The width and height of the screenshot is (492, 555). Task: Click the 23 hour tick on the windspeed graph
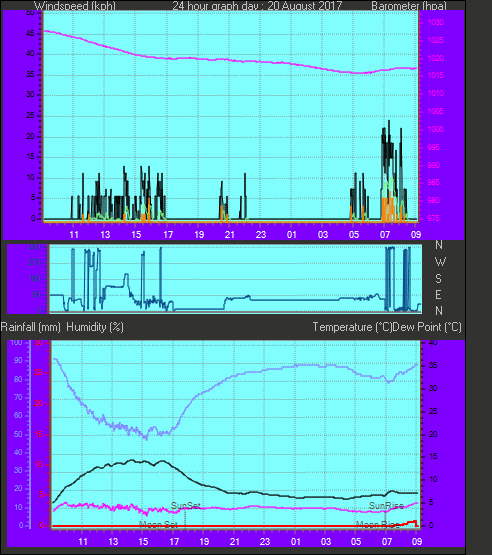261,234
